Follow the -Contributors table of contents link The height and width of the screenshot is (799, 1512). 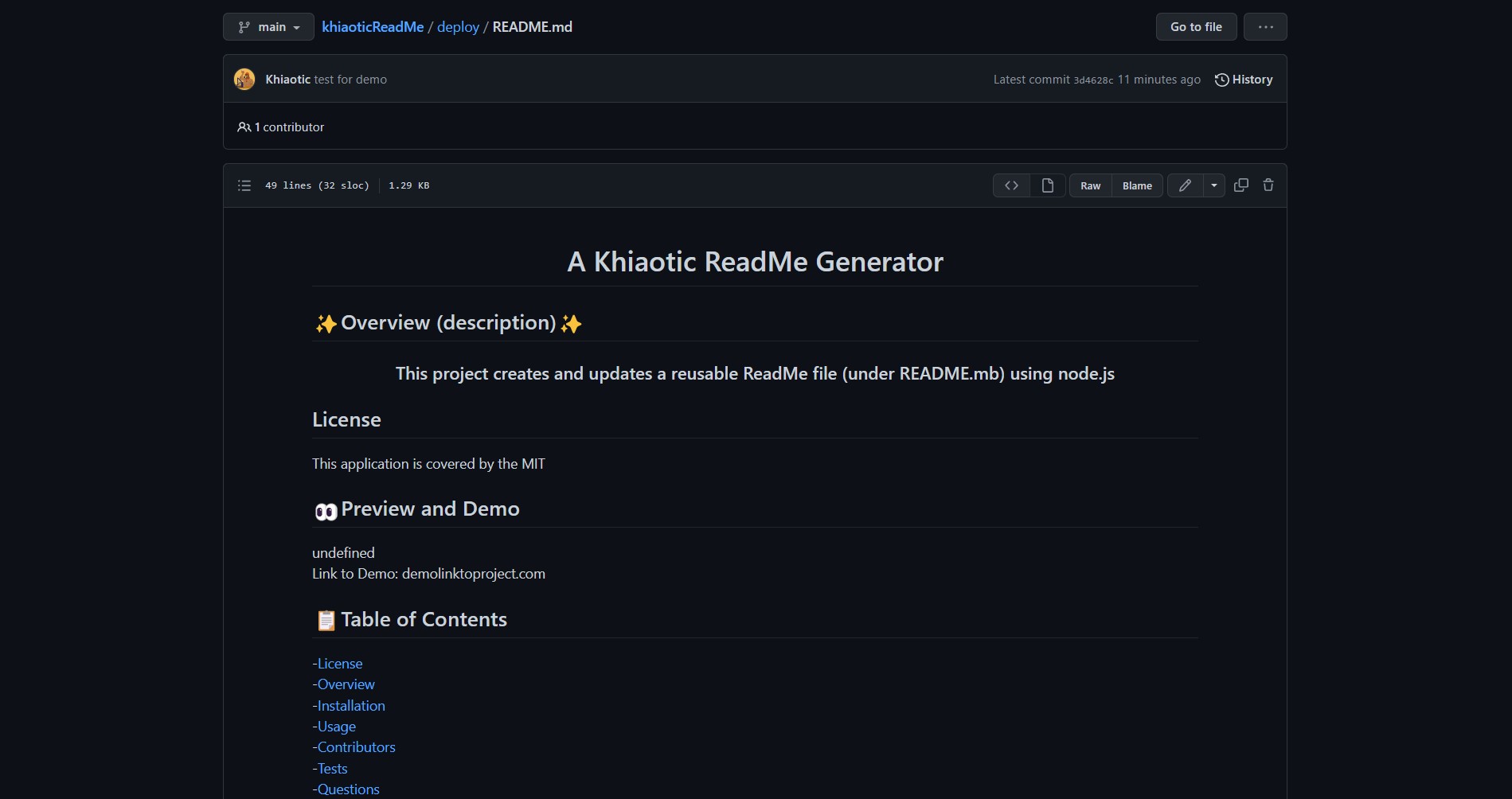354,746
